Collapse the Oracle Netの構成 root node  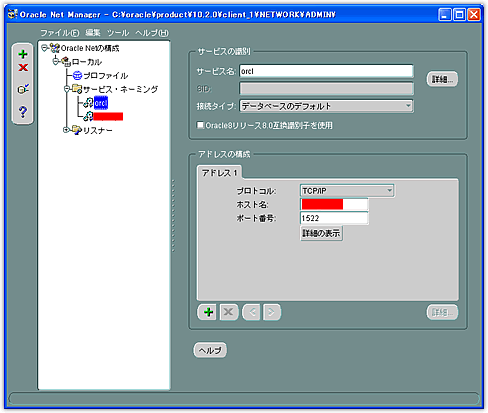[x=45, y=48]
